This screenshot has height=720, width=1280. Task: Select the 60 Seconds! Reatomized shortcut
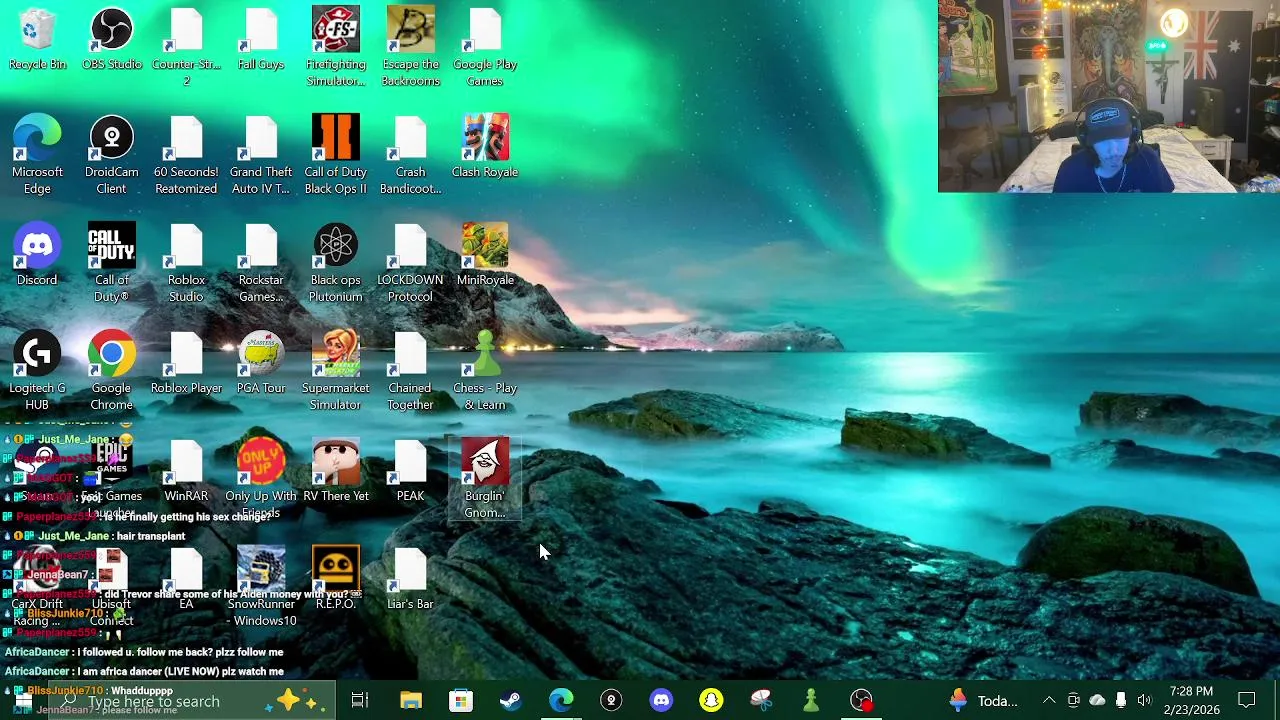click(x=186, y=155)
